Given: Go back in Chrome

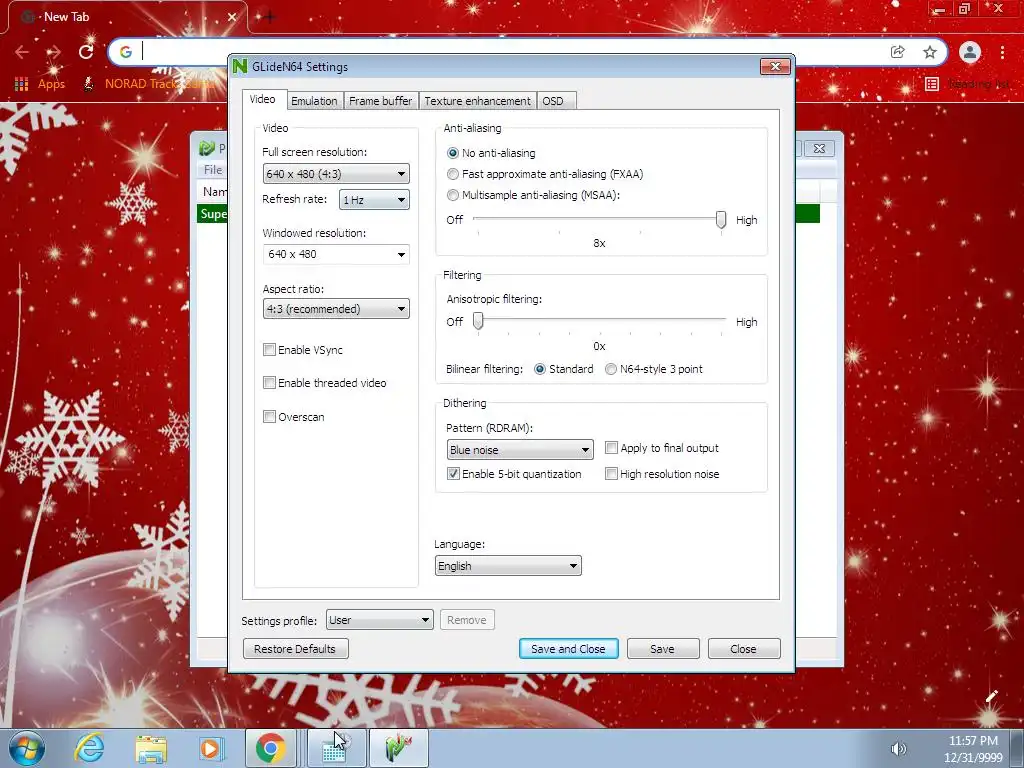Looking at the screenshot, I should click(x=22, y=52).
